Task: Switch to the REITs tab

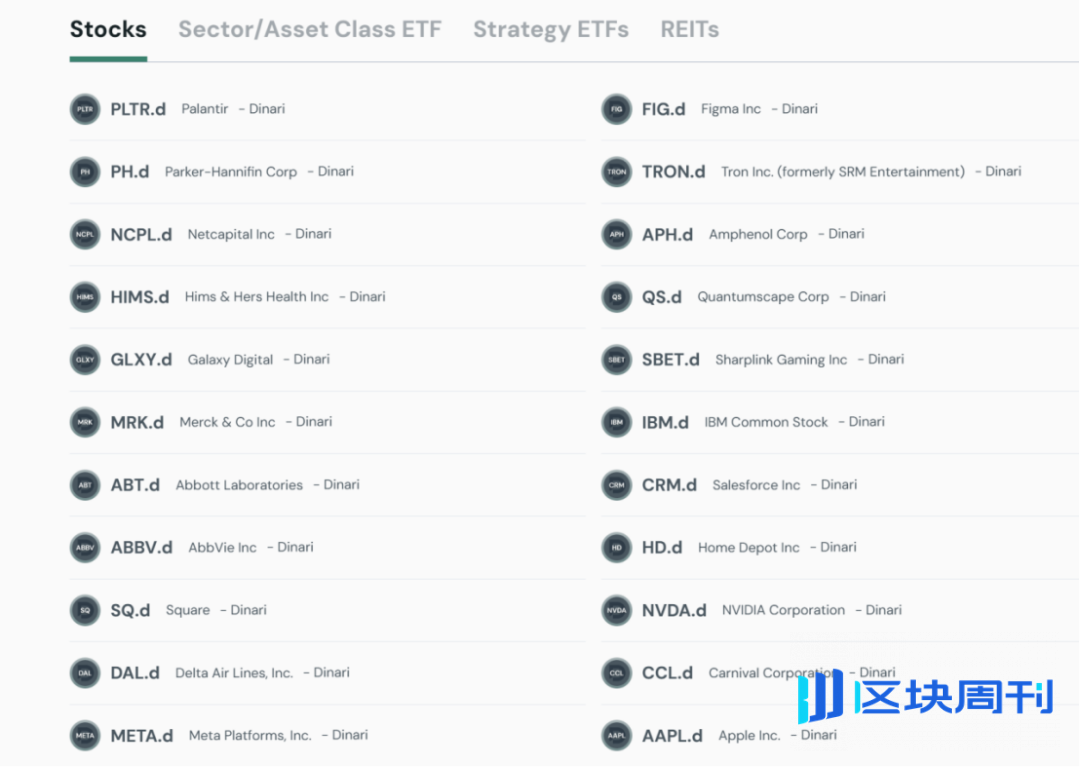Action: click(x=689, y=30)
